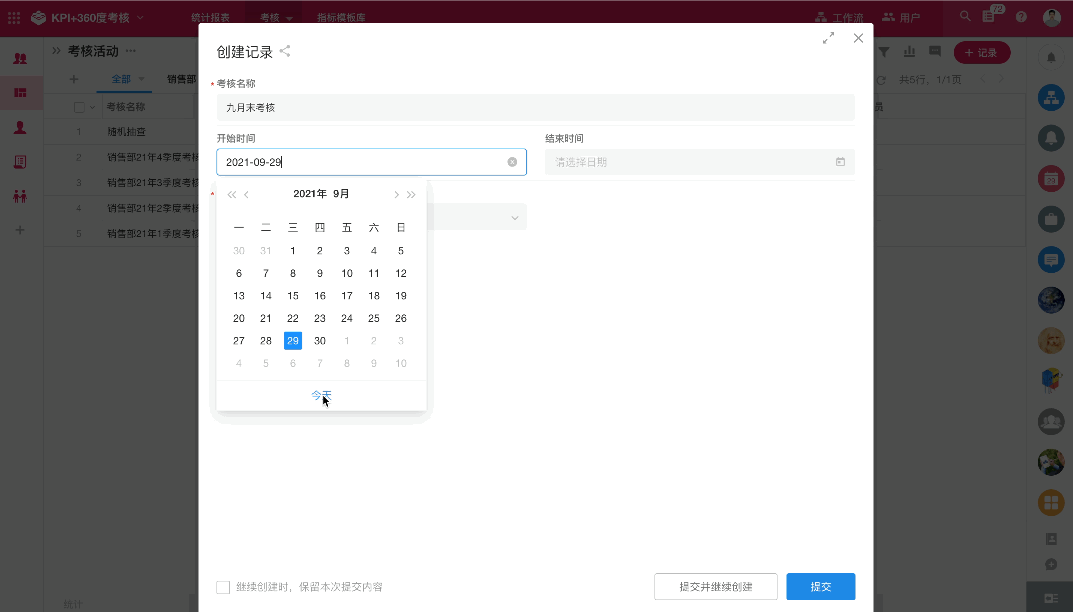The image size is (1073, 612).
Task: Go to next month in calendar
Action: coord(396,195)
